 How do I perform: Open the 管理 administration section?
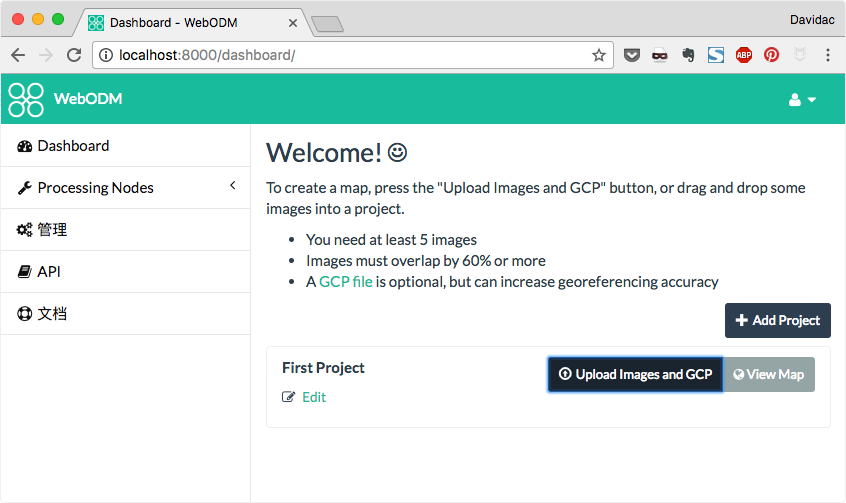point(126,230)
